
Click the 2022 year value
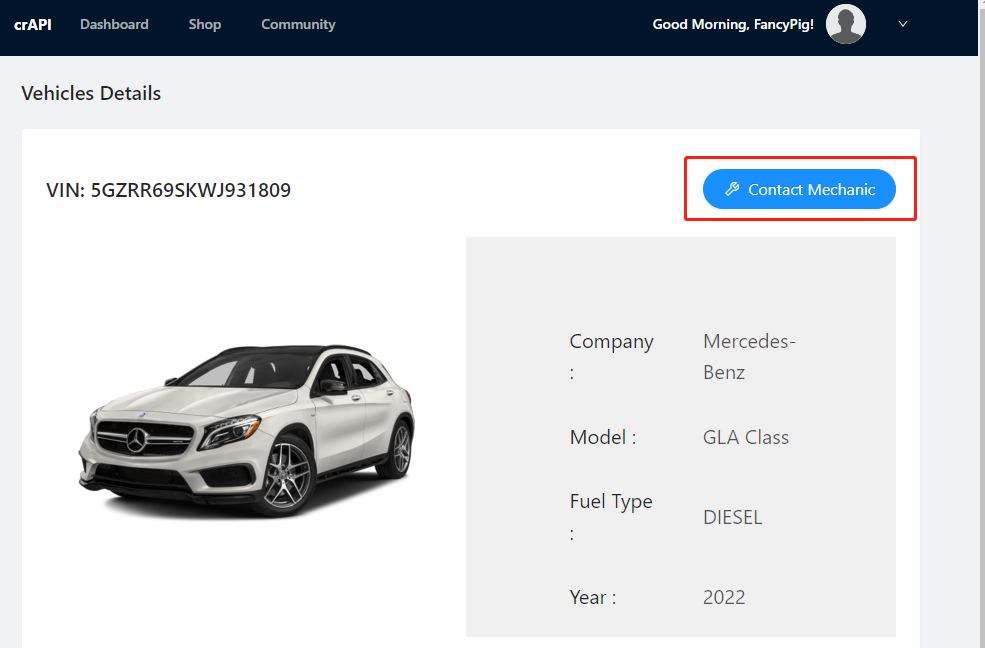click(724, 597)
